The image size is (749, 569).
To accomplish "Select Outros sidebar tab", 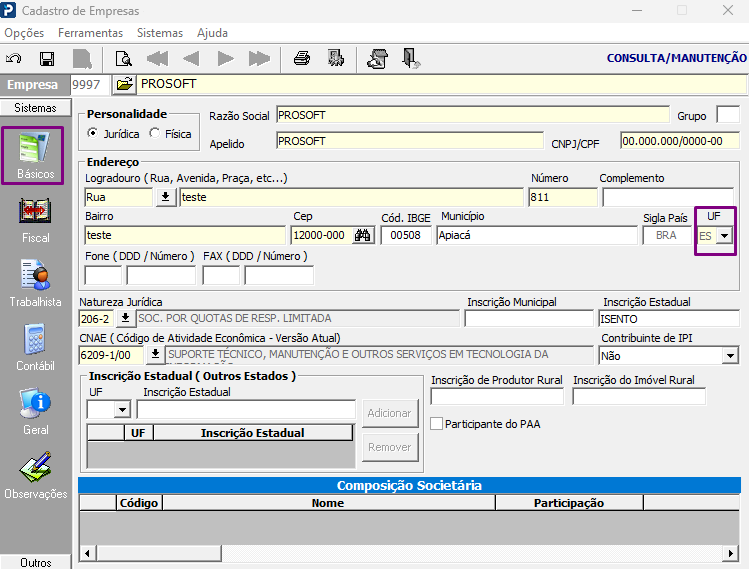I will [35, 562].
